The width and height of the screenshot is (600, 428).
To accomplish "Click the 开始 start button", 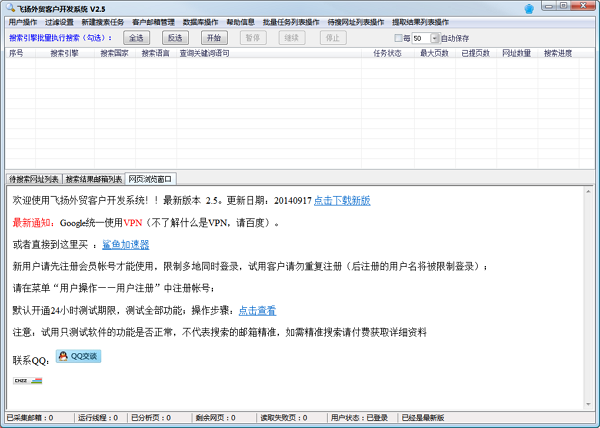I will [214, 37].
